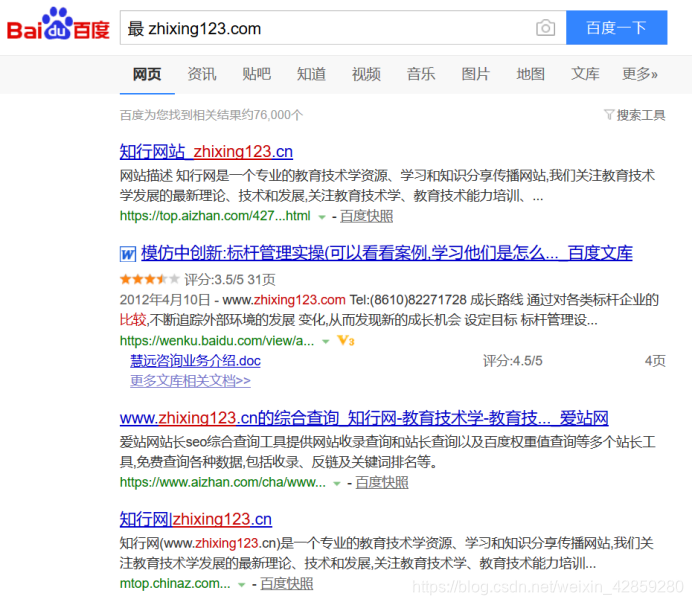Open the 视频 tab
Image resolution: width=693 pixels, height=605 pixels.
pos(366,74)
